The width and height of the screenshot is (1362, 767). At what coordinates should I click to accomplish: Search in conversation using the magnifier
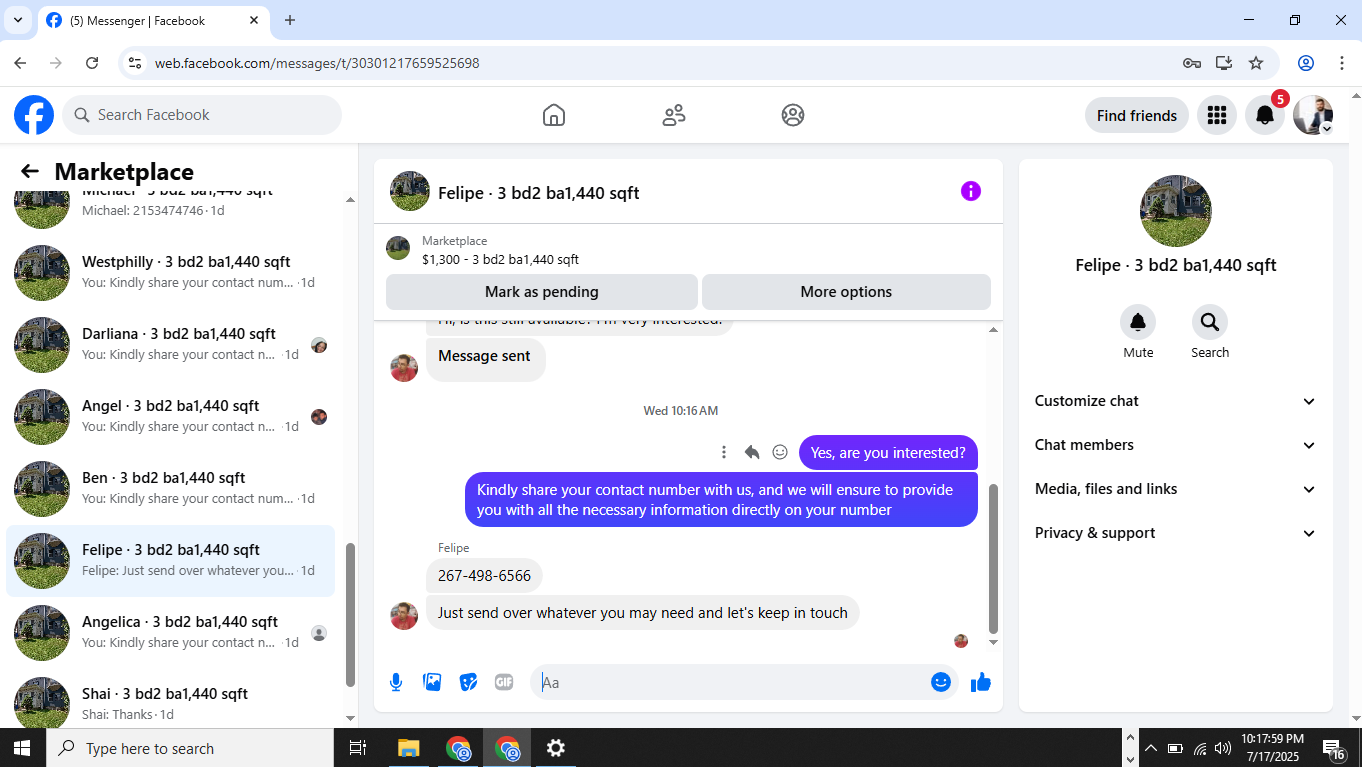coord(1210,322)
